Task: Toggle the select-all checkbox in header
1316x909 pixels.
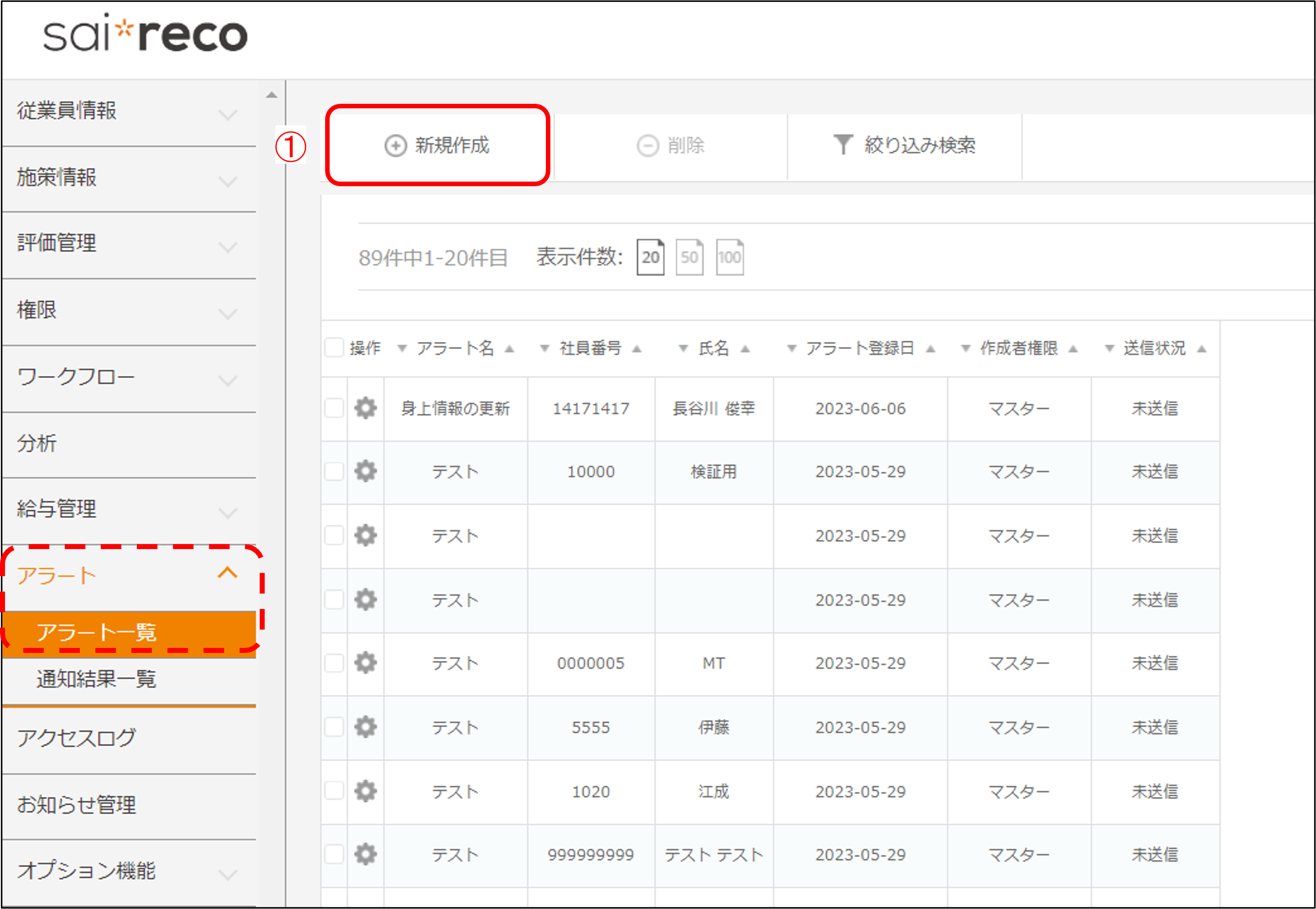Action: pos(334,347)
